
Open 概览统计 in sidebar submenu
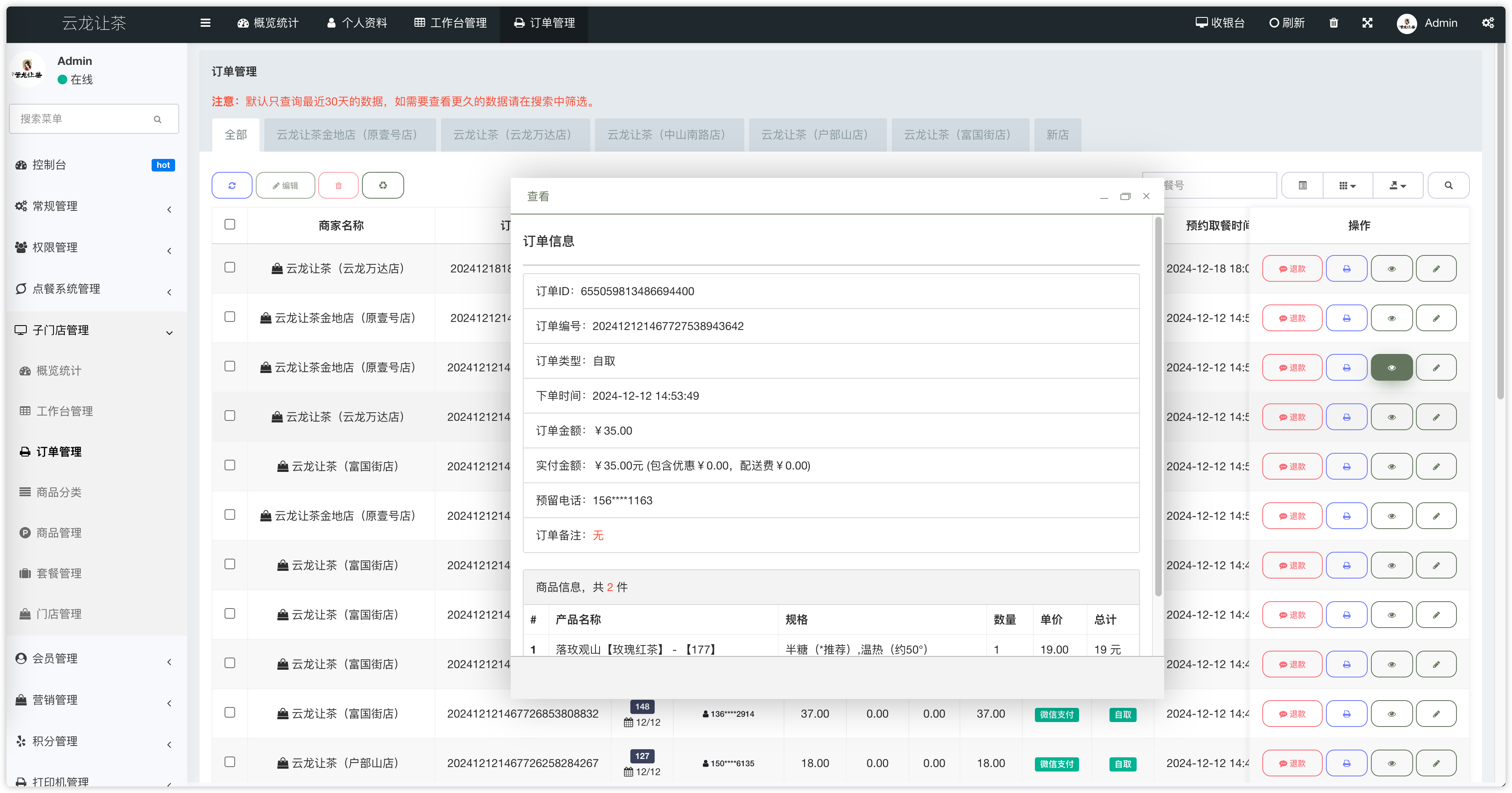pyautogui.click(x=59, y=371)
